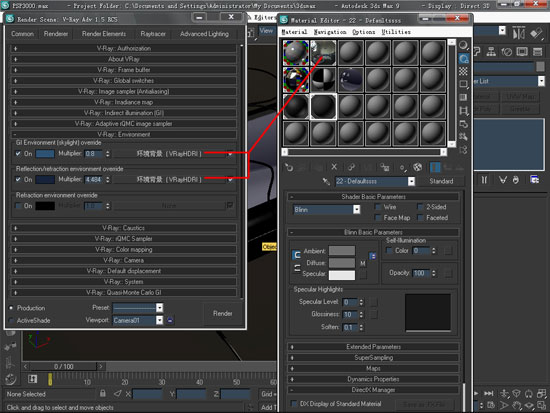Screen dimensions: 550x413
Task: Select ActiveShade radio button
Action: click(11, 320)
